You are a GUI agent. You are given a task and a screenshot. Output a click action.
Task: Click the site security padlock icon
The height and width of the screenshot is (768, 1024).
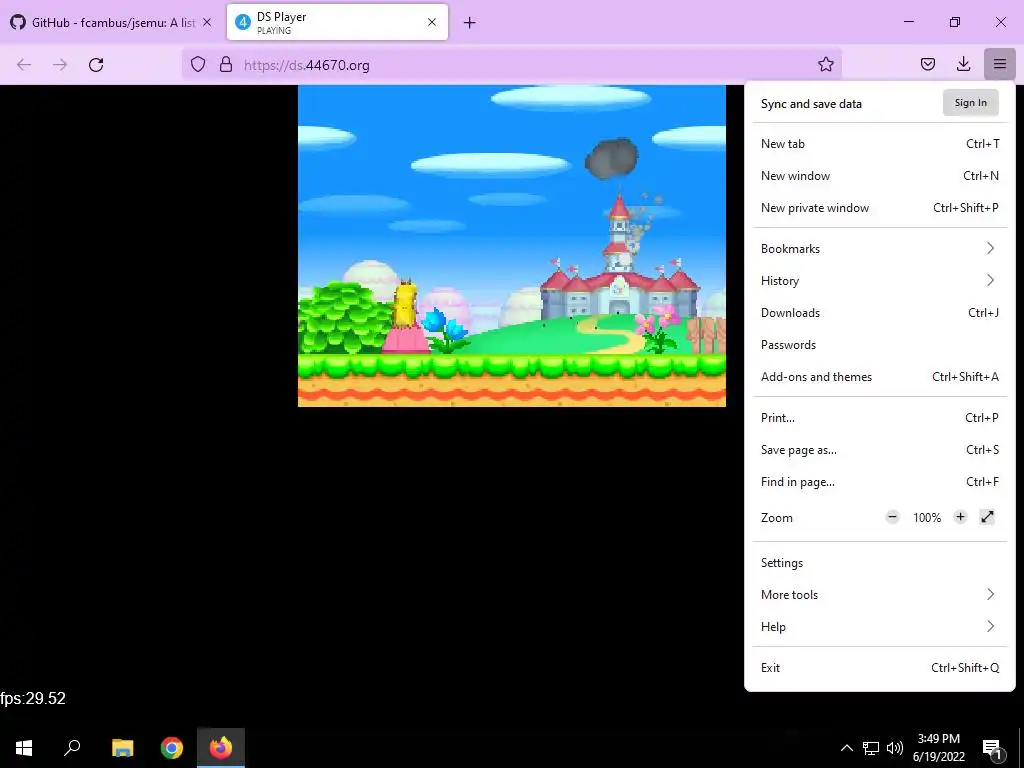click(226, 64)
